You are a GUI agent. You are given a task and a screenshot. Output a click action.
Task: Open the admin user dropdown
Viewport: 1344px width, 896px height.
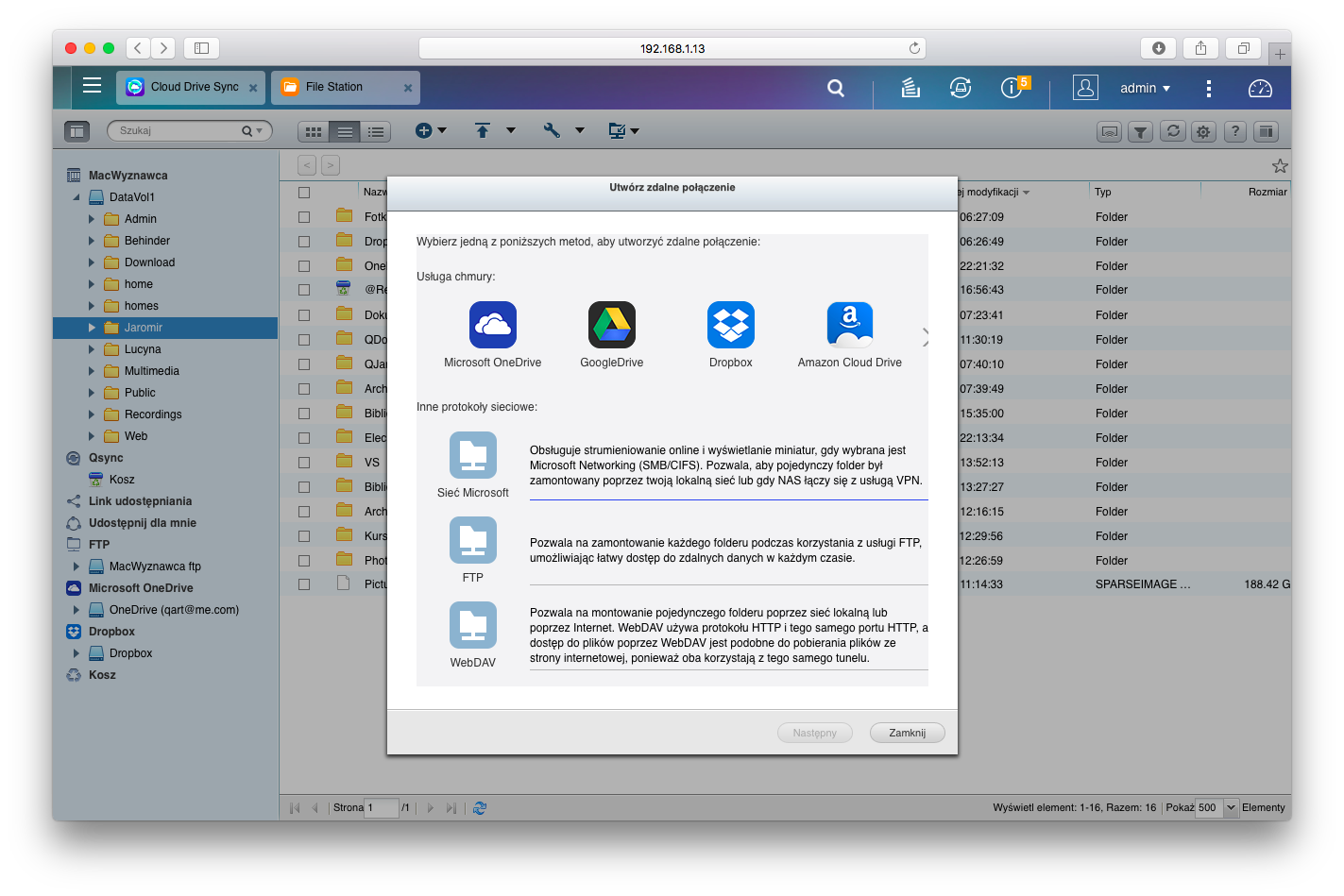coord(1145,88)
